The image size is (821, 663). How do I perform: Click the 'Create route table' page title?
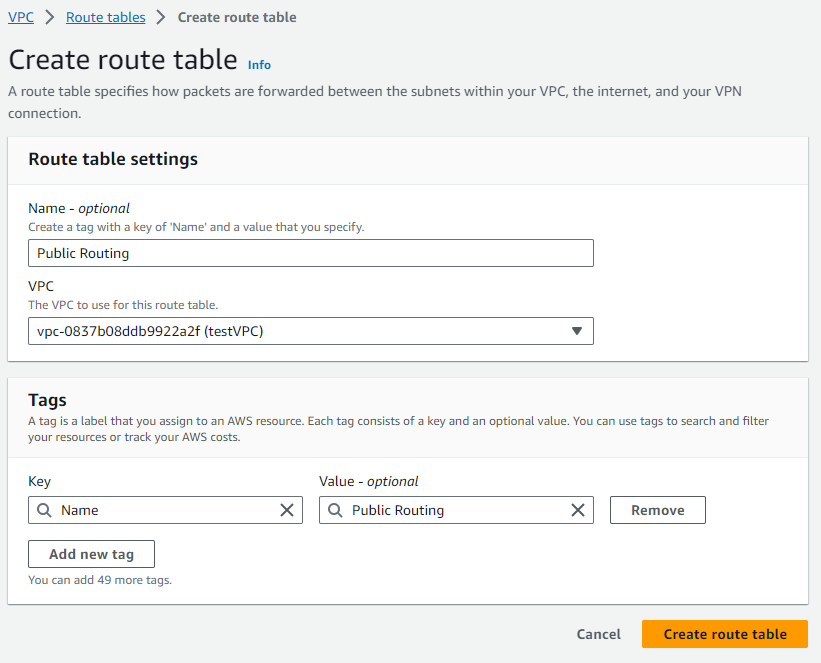123,59
